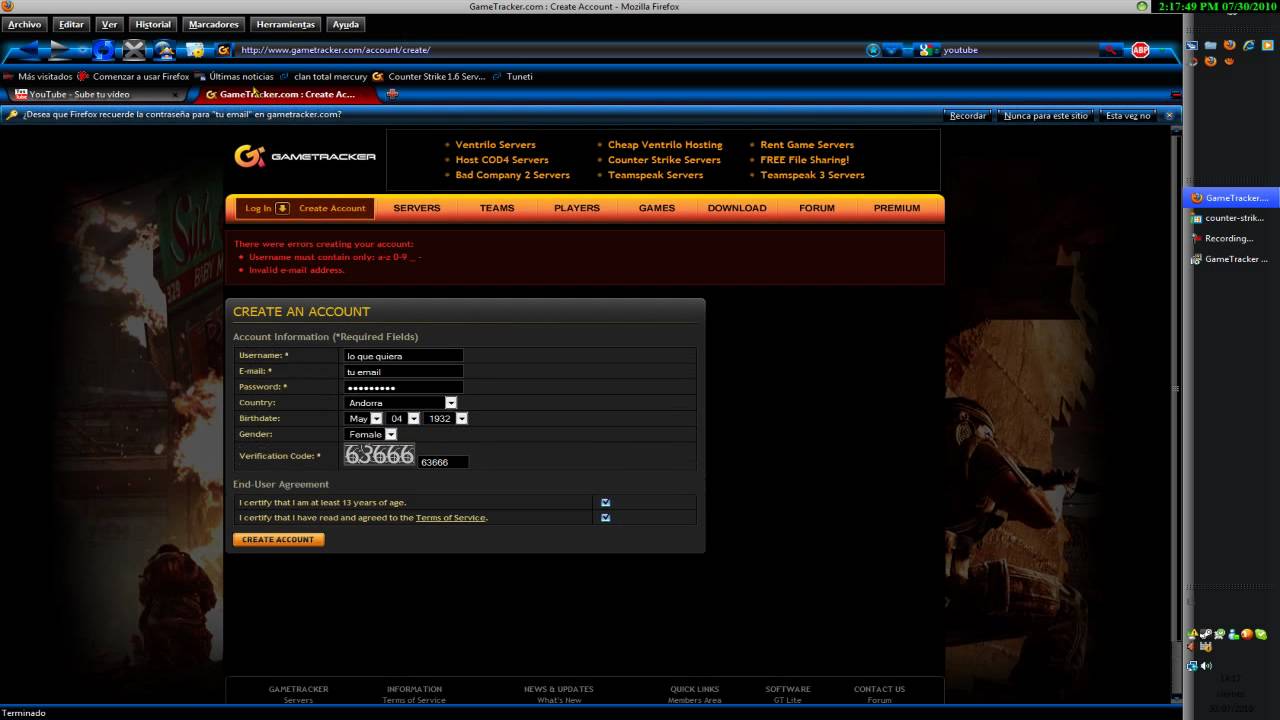
Task: Click the key icon in the notification bar
Action: tap(12, 115)
